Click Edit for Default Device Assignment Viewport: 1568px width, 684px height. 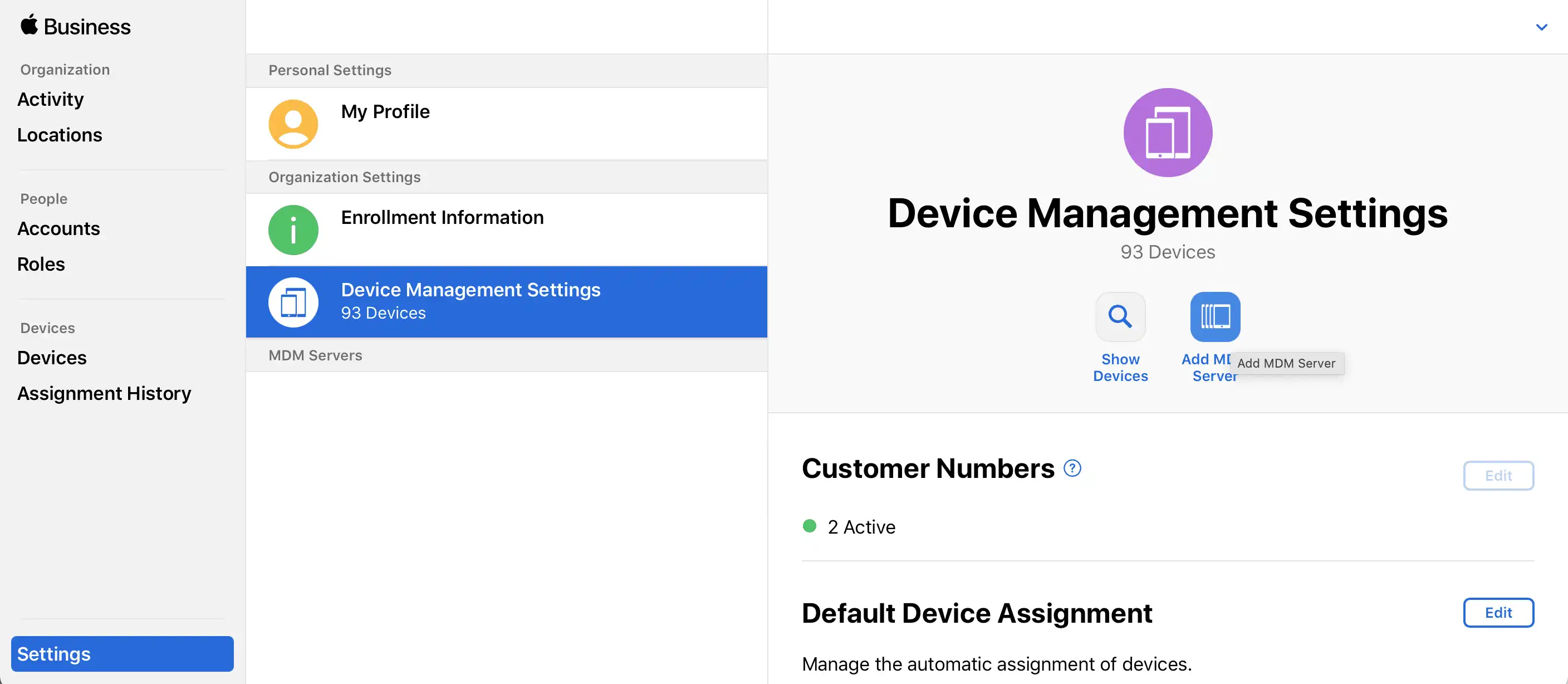(x=1498, y=612)
